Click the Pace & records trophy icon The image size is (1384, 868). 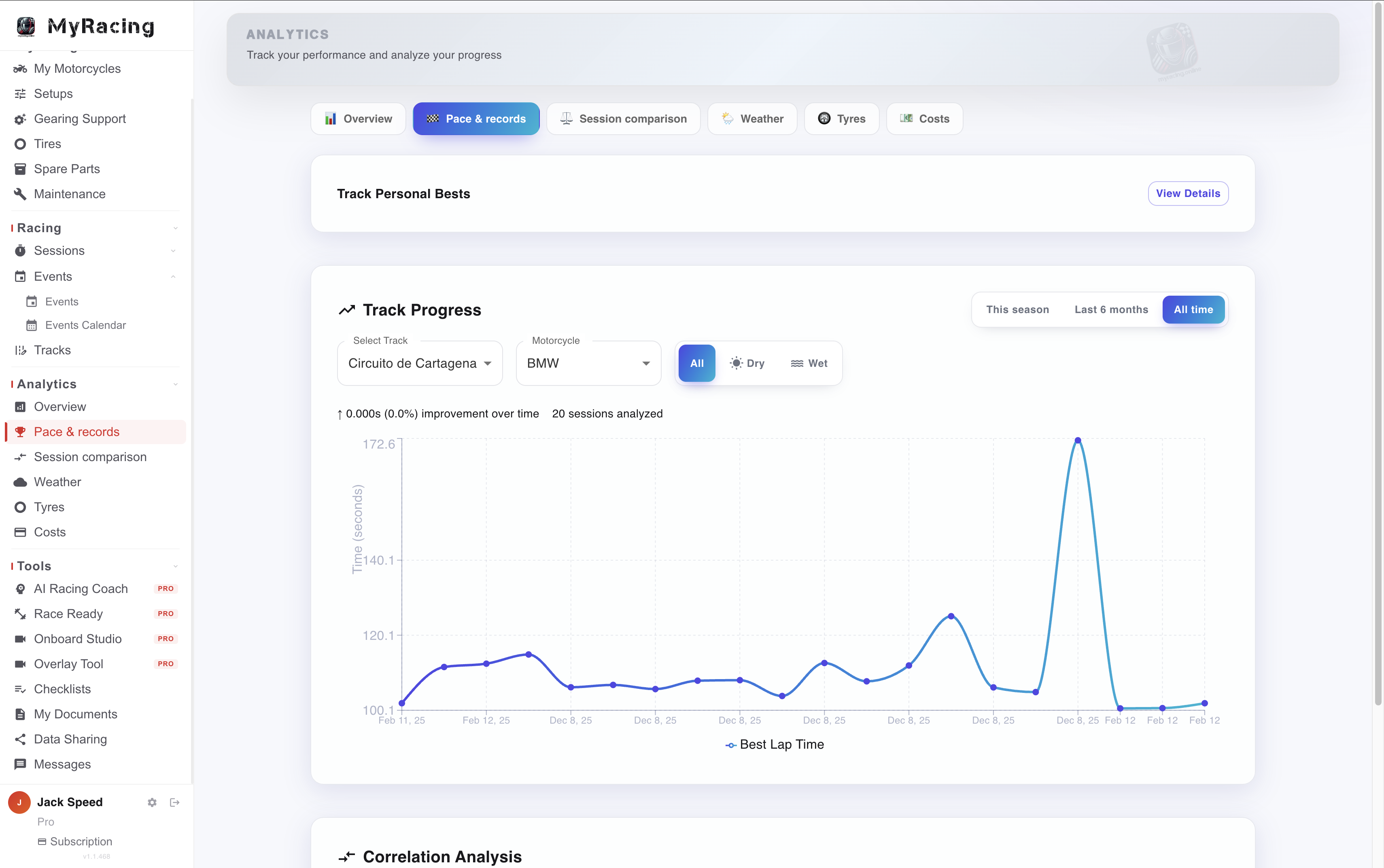20,432
